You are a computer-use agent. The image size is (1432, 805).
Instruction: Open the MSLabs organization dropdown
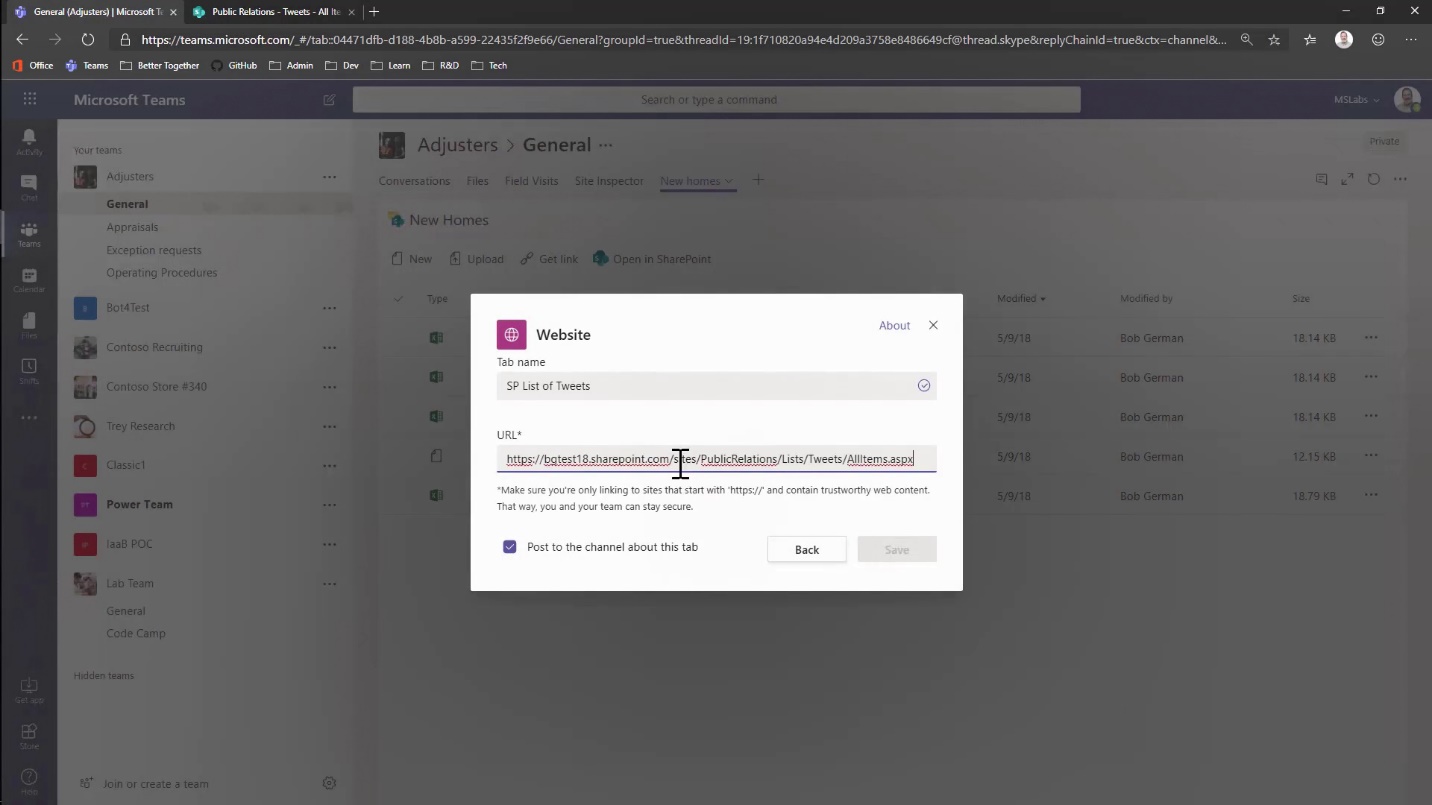pyautogui.click(x=1356, y=100)
